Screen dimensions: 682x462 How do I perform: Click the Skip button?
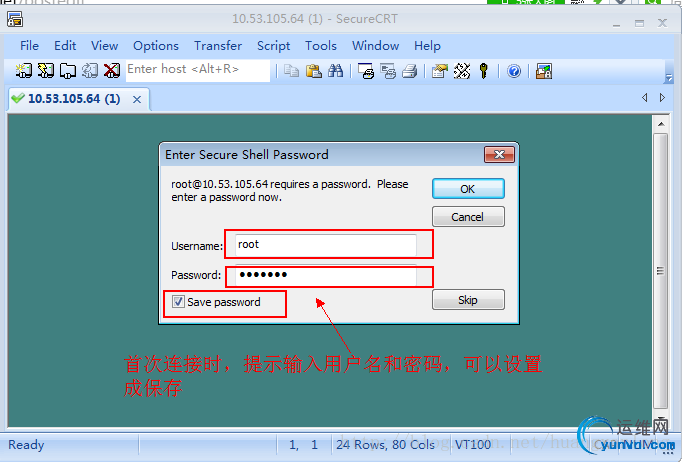pyautogui.click(x=468, y=300)
